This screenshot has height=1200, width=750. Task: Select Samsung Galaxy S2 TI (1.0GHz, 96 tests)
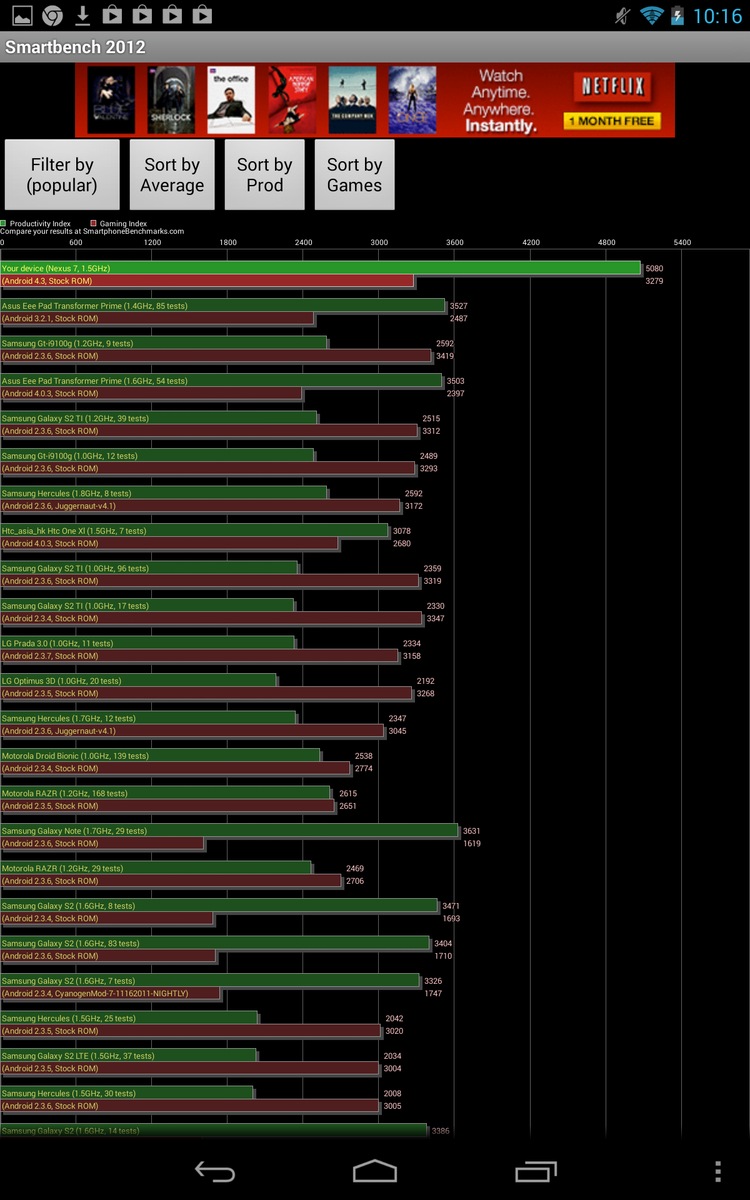tap(149, 568)
